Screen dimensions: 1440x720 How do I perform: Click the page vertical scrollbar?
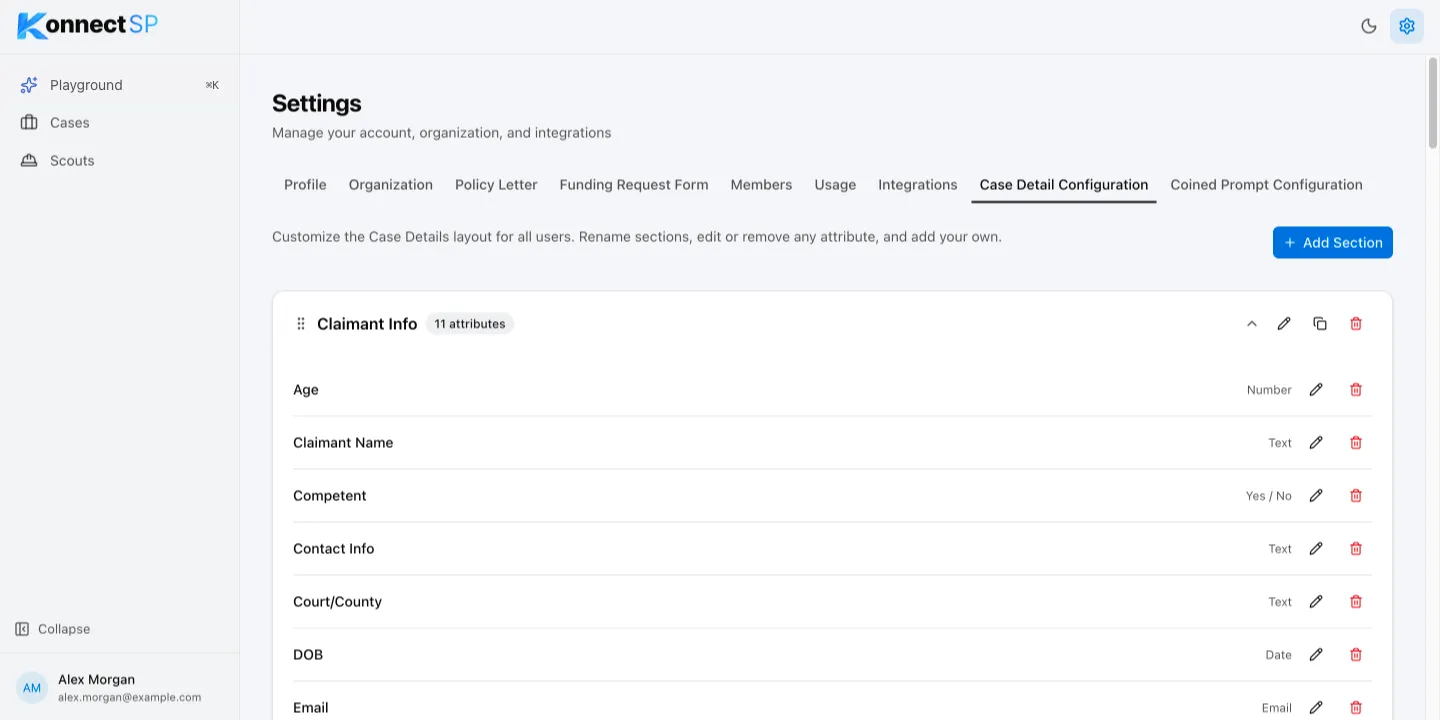[1432, 105]
